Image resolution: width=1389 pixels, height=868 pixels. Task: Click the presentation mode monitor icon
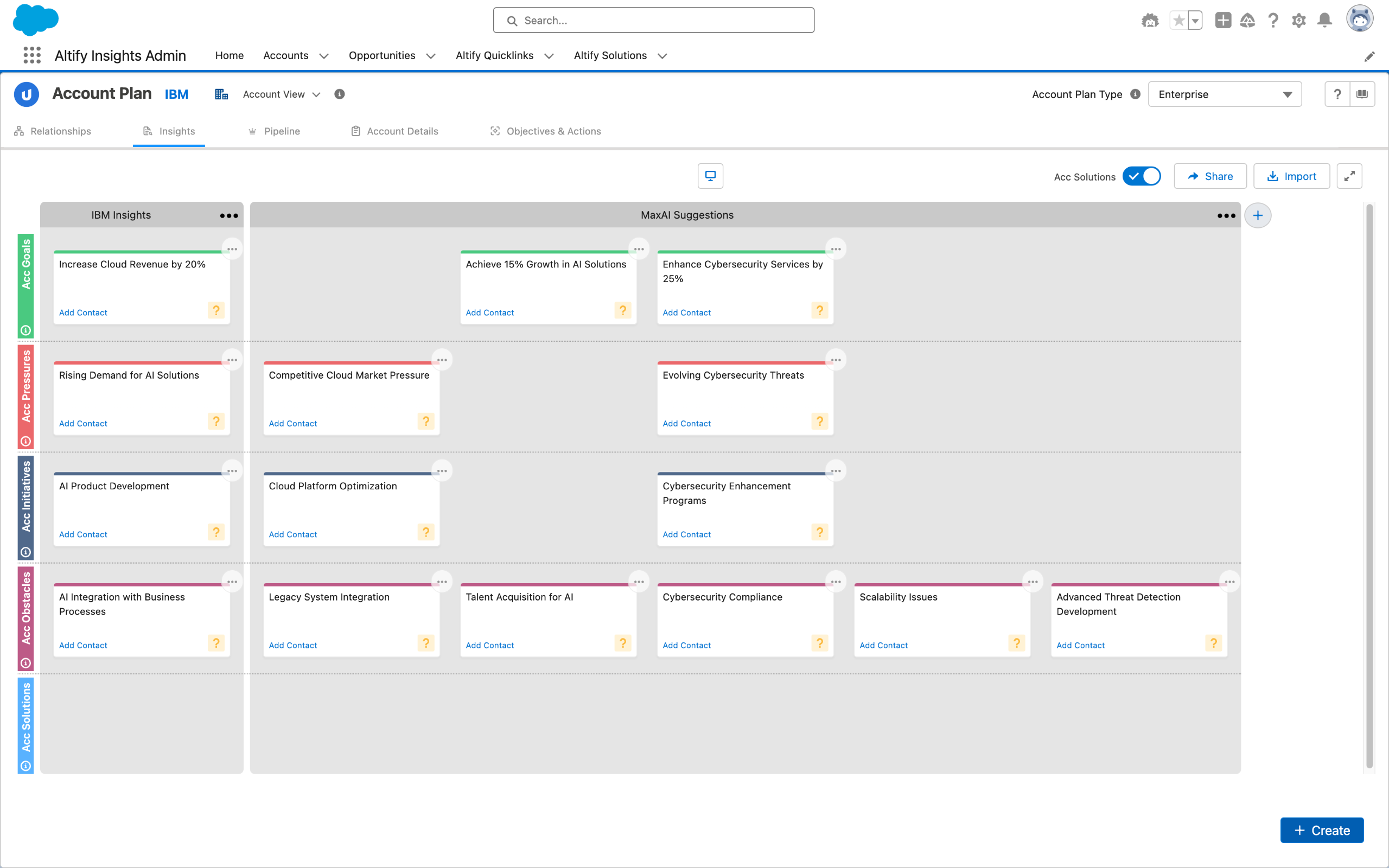(x=710, y=176)
